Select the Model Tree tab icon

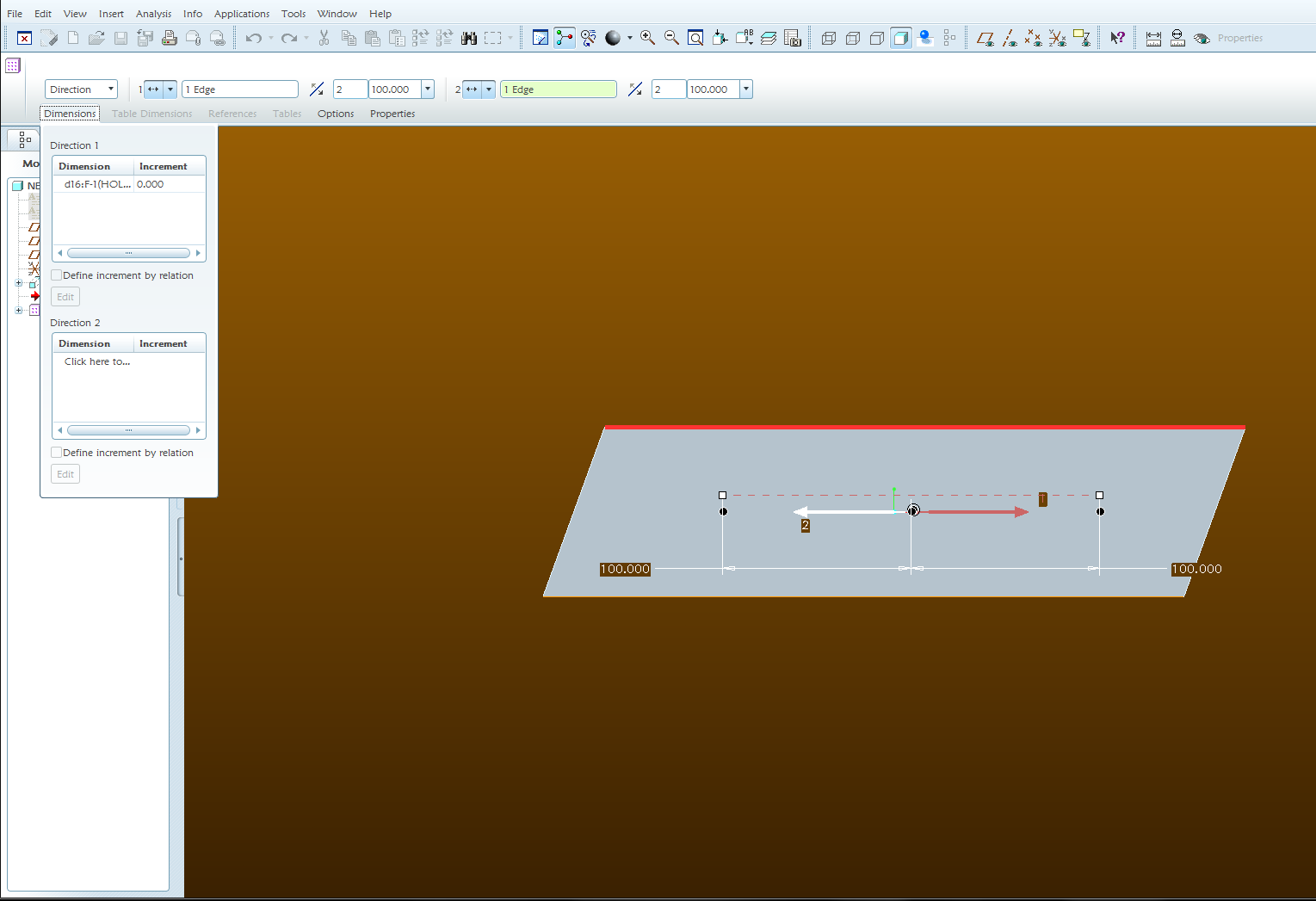tap(24, 139)
